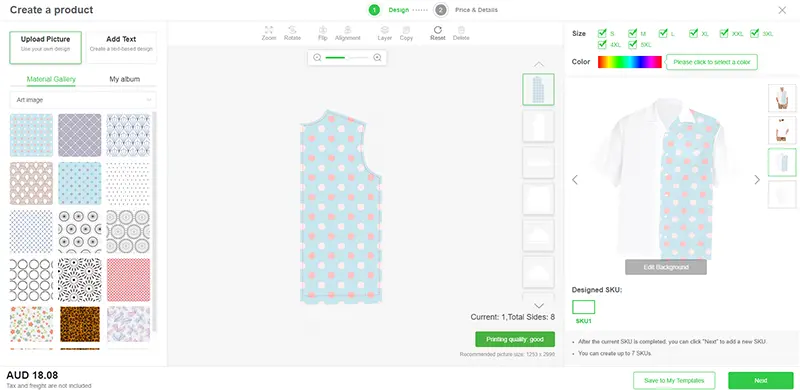Select the leopard print pattern thumbnail
Screen dimensions: 800x390
click(80, 324)
